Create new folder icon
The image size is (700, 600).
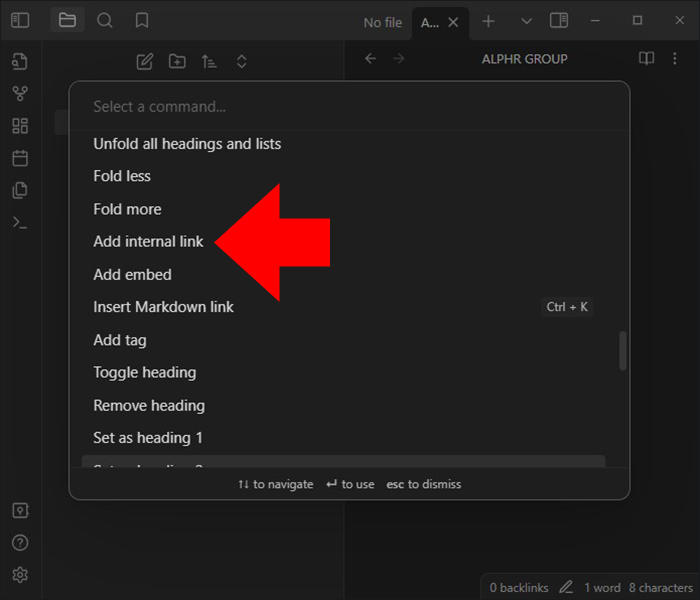pyautogui.click(x=177, y=62)
